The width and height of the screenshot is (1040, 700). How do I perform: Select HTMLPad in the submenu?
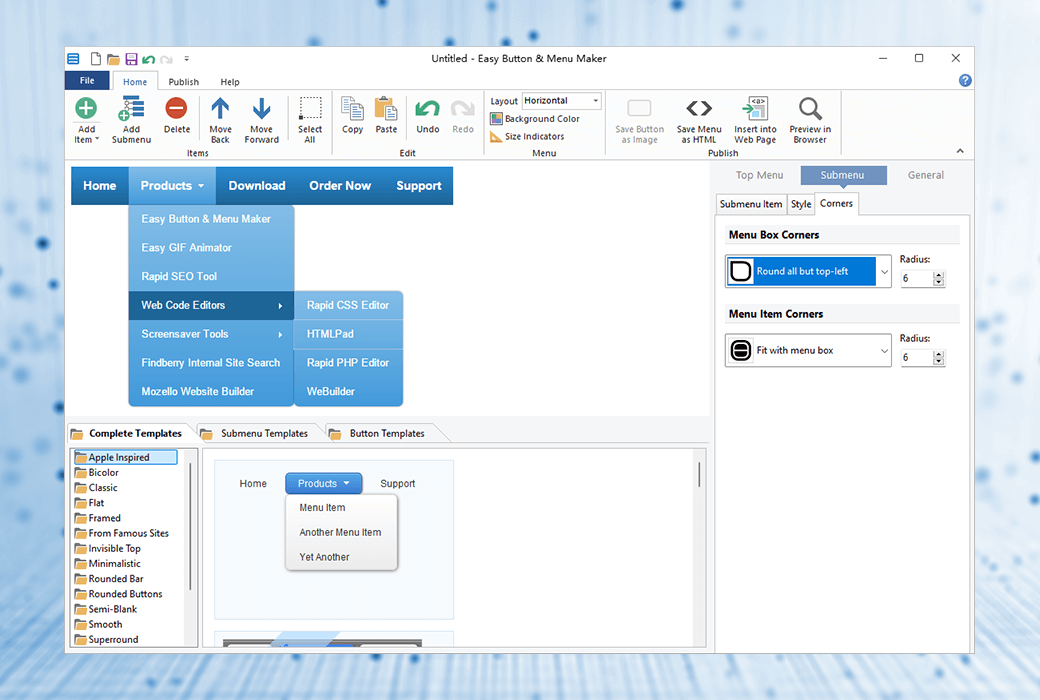[x=348, y=334]
